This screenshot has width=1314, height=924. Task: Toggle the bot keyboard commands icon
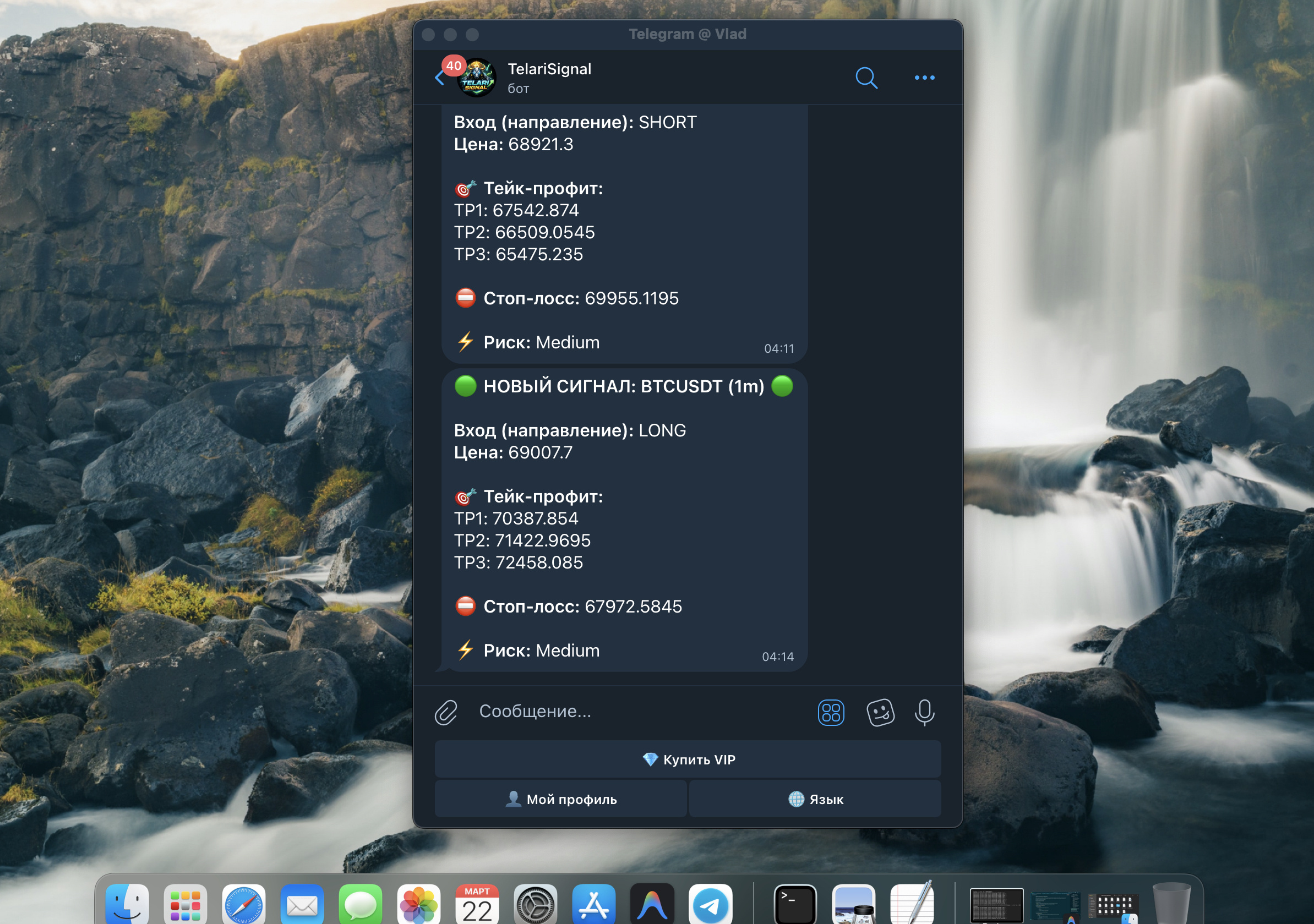click(831, 712)
